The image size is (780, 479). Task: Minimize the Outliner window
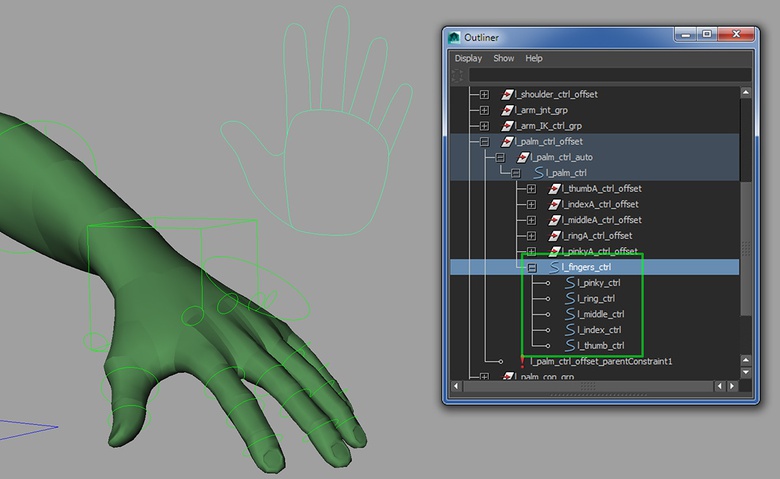coord(685,34)
